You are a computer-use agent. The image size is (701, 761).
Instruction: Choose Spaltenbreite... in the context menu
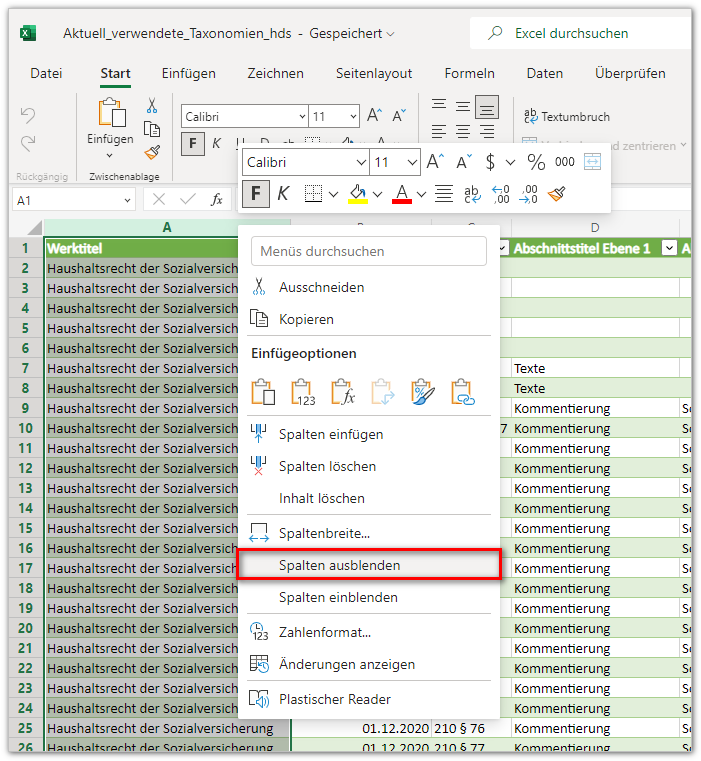[x=324, y=533]
